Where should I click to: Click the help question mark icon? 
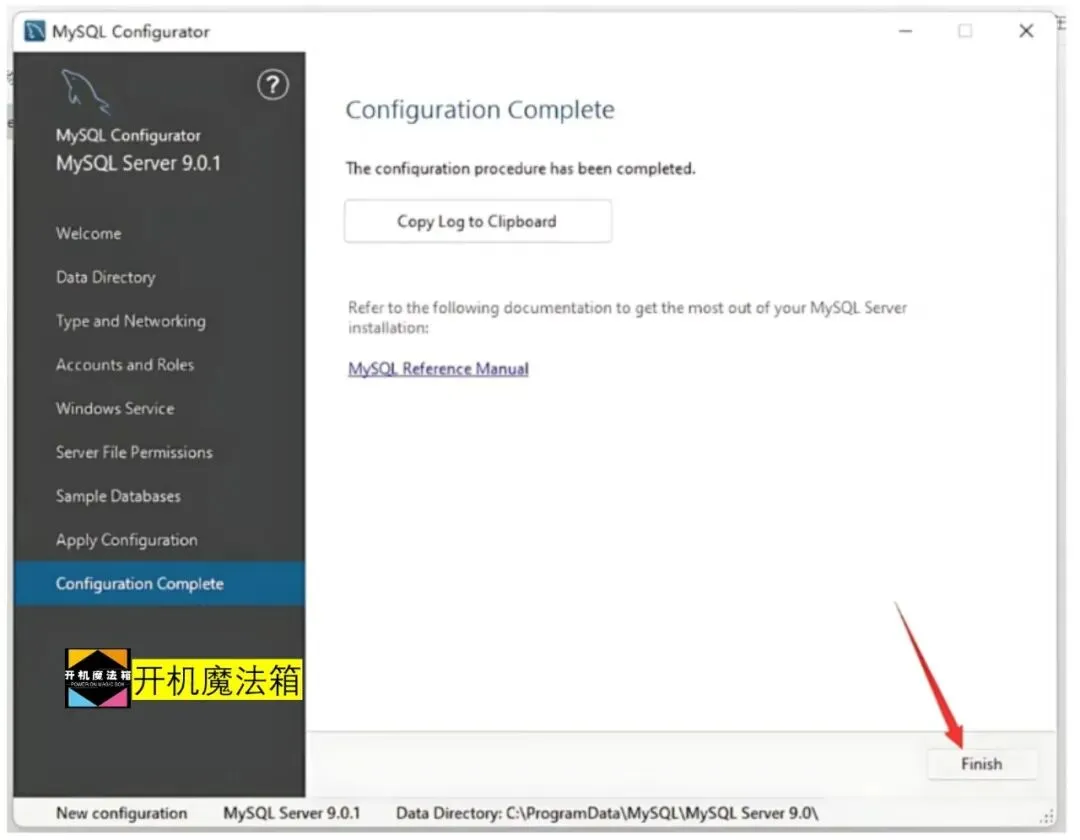click(x=273, y=85)
